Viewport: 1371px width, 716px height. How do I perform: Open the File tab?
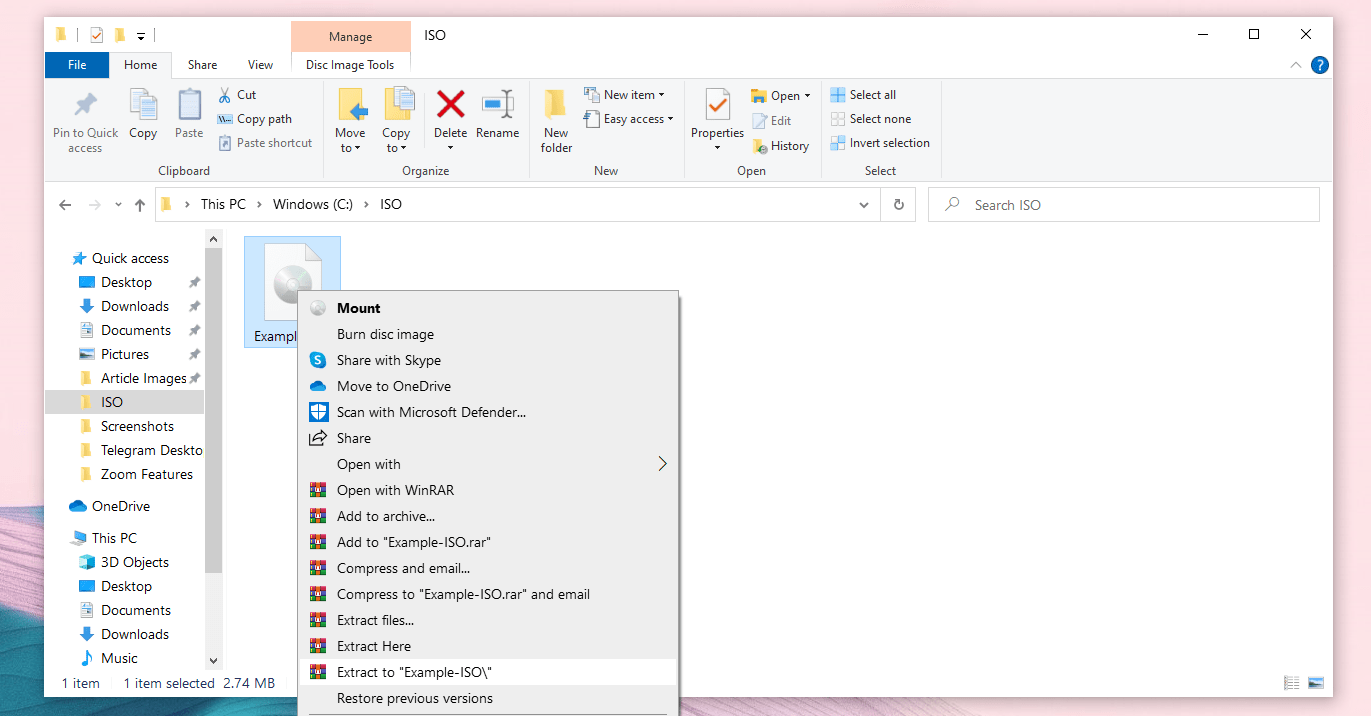[77, 65]
